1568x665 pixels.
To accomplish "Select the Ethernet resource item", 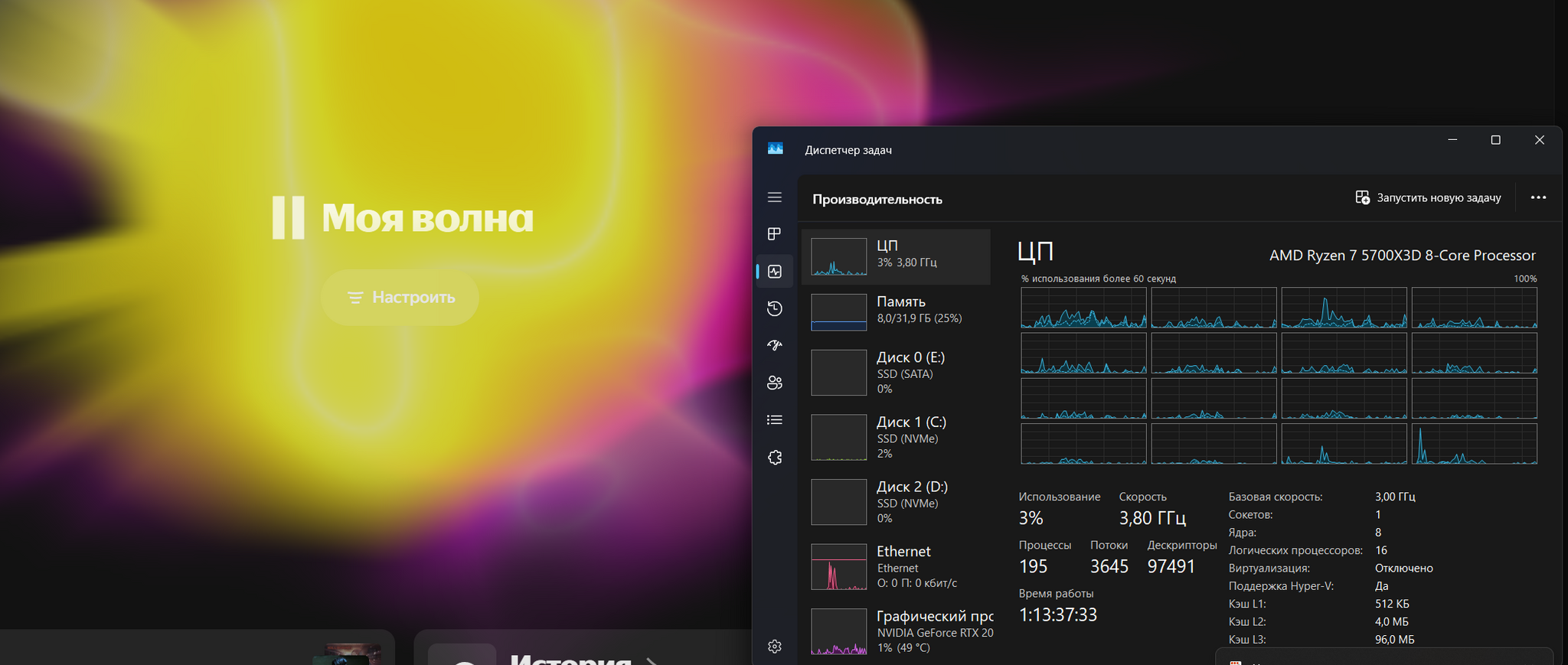I will click(896, 566).
